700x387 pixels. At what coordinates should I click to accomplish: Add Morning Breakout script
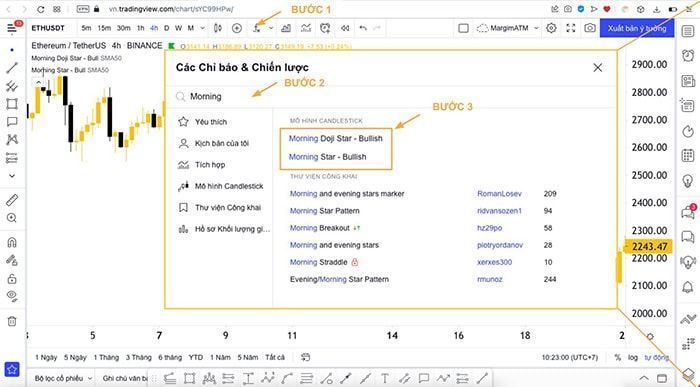click(320, 228)
